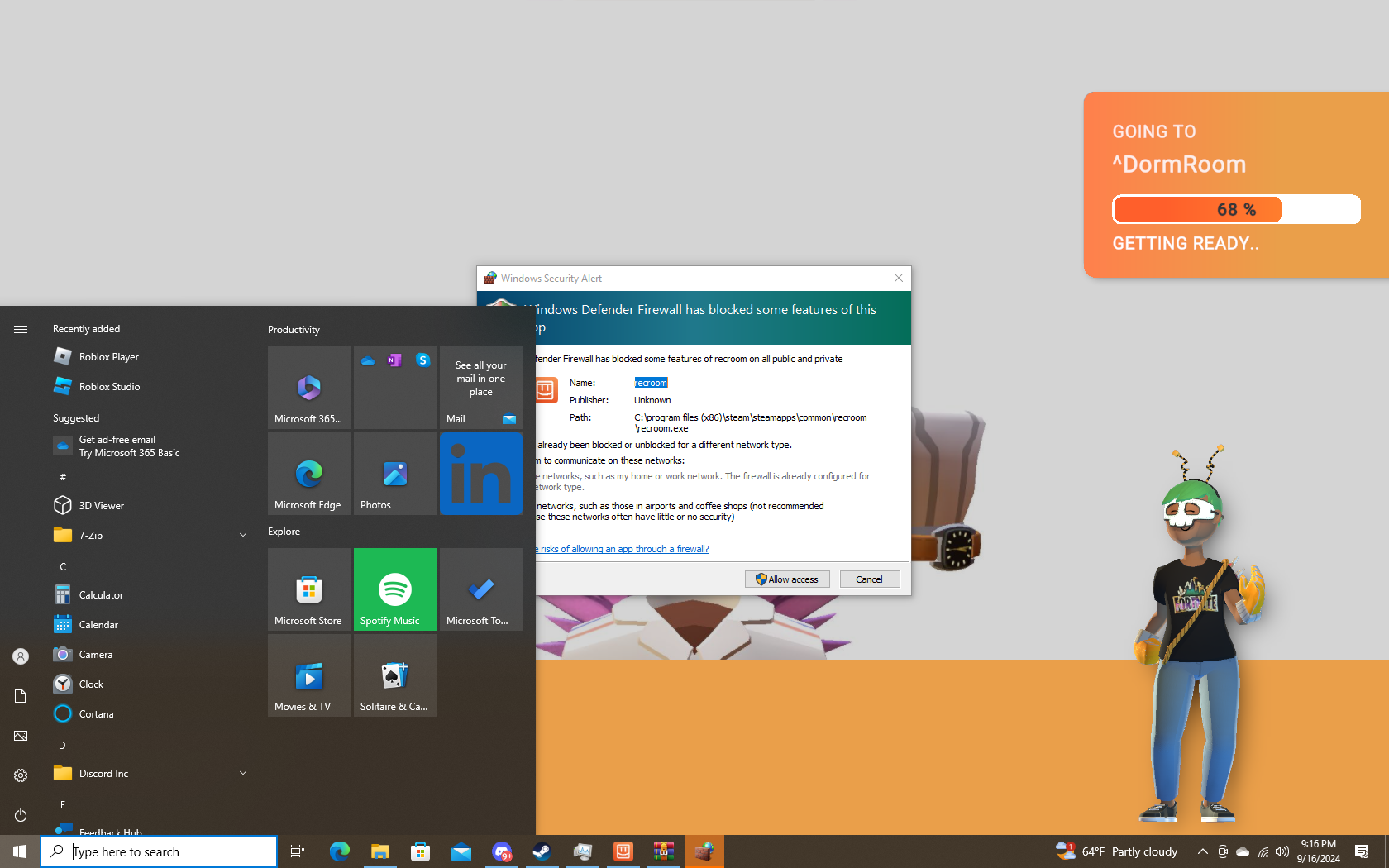Open Settings from the Start menu sidebar

(x=21, y=775)
